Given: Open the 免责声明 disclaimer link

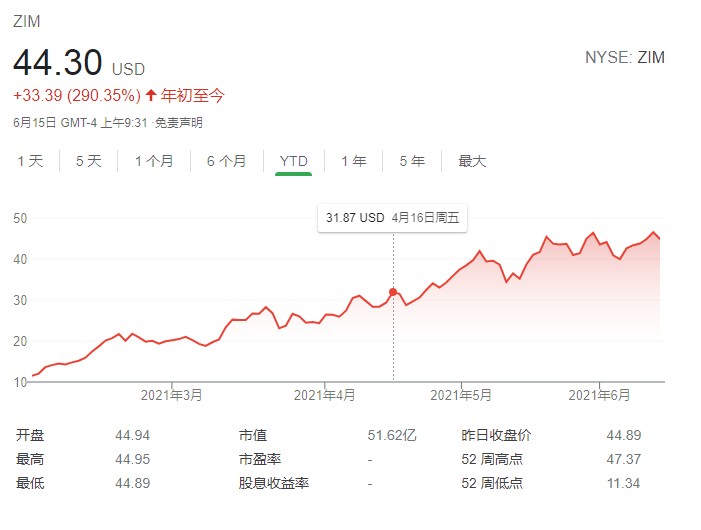Looking at the screenshot, I should [x=179, y=122].
